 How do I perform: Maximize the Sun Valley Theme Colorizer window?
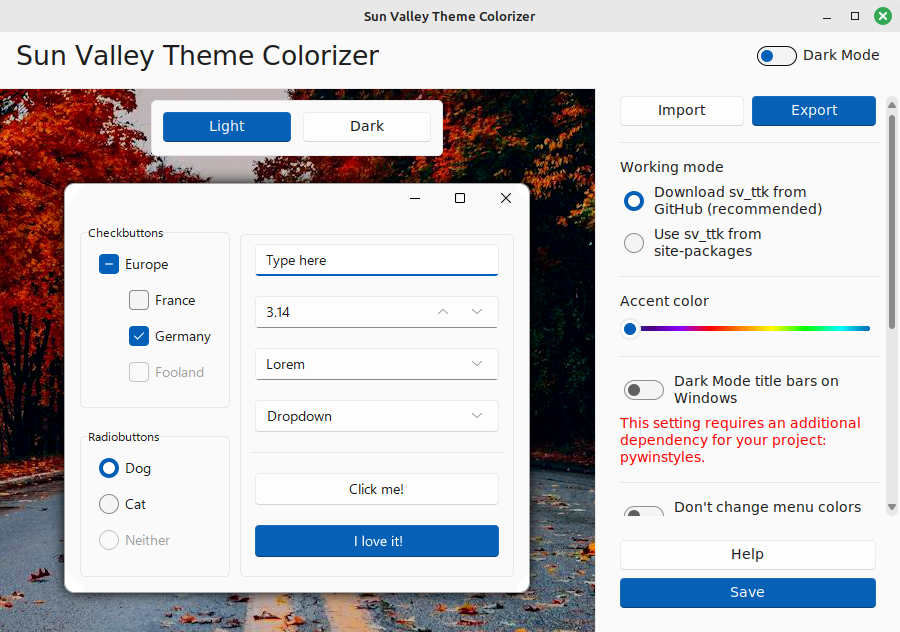(x=855, y=16)
